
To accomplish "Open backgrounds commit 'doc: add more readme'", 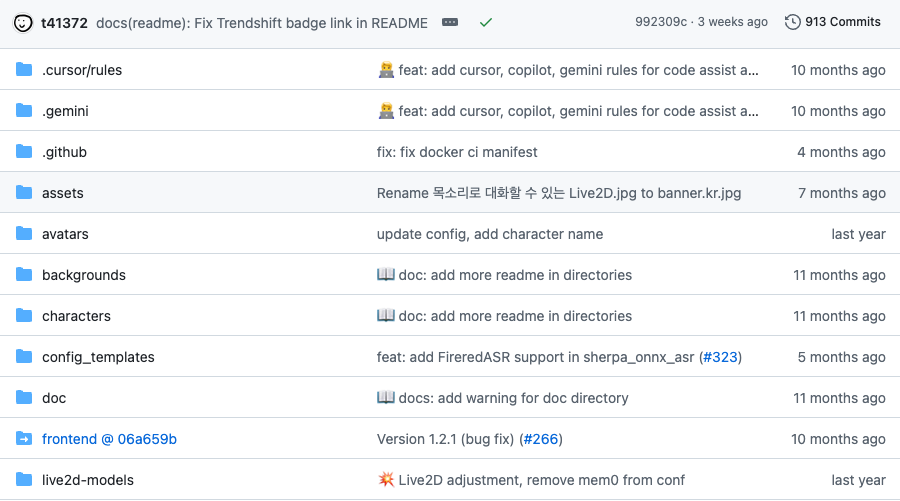I will [505, 275].
